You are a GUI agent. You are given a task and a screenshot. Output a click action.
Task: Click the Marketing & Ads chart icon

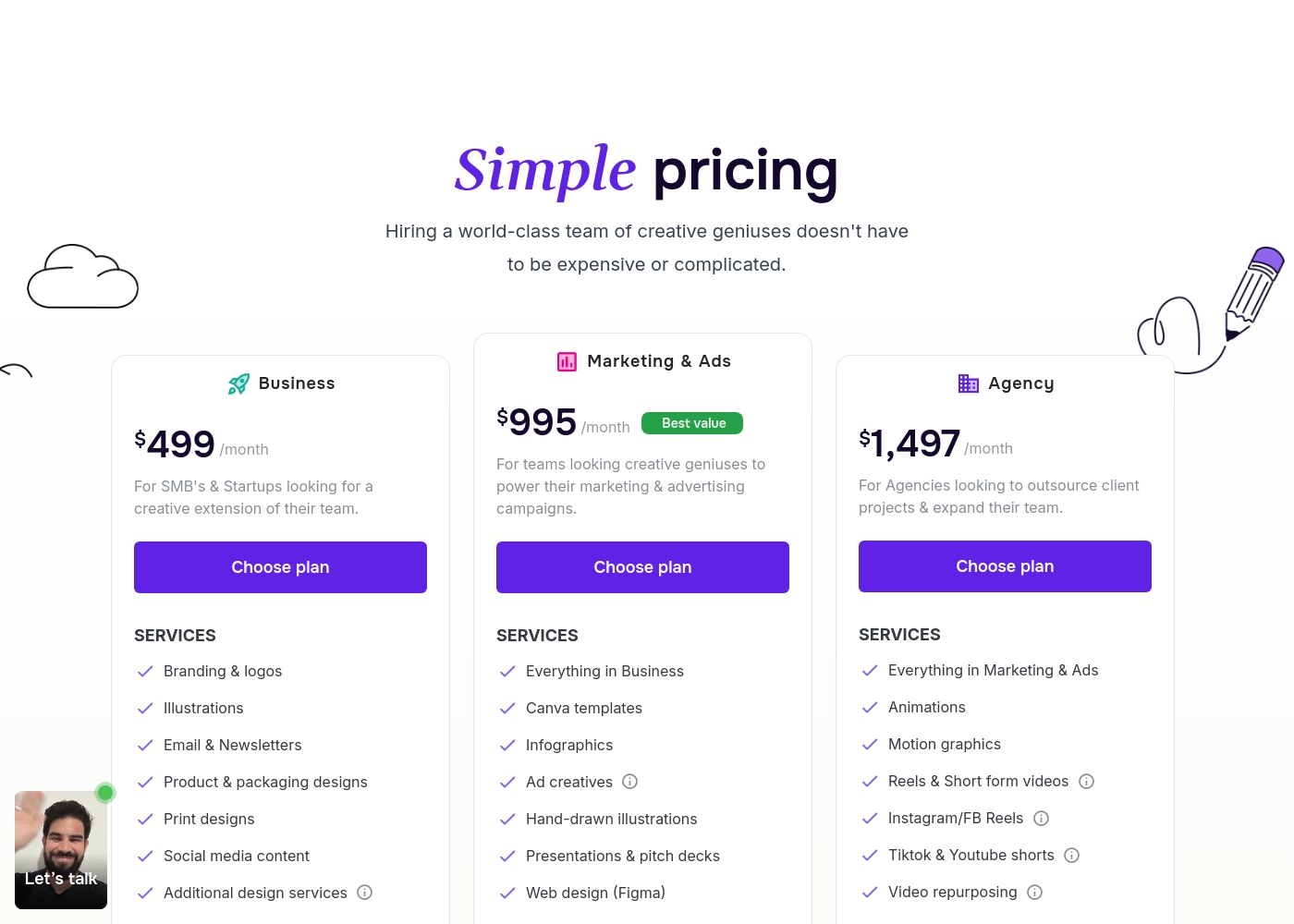pos(567,361)
